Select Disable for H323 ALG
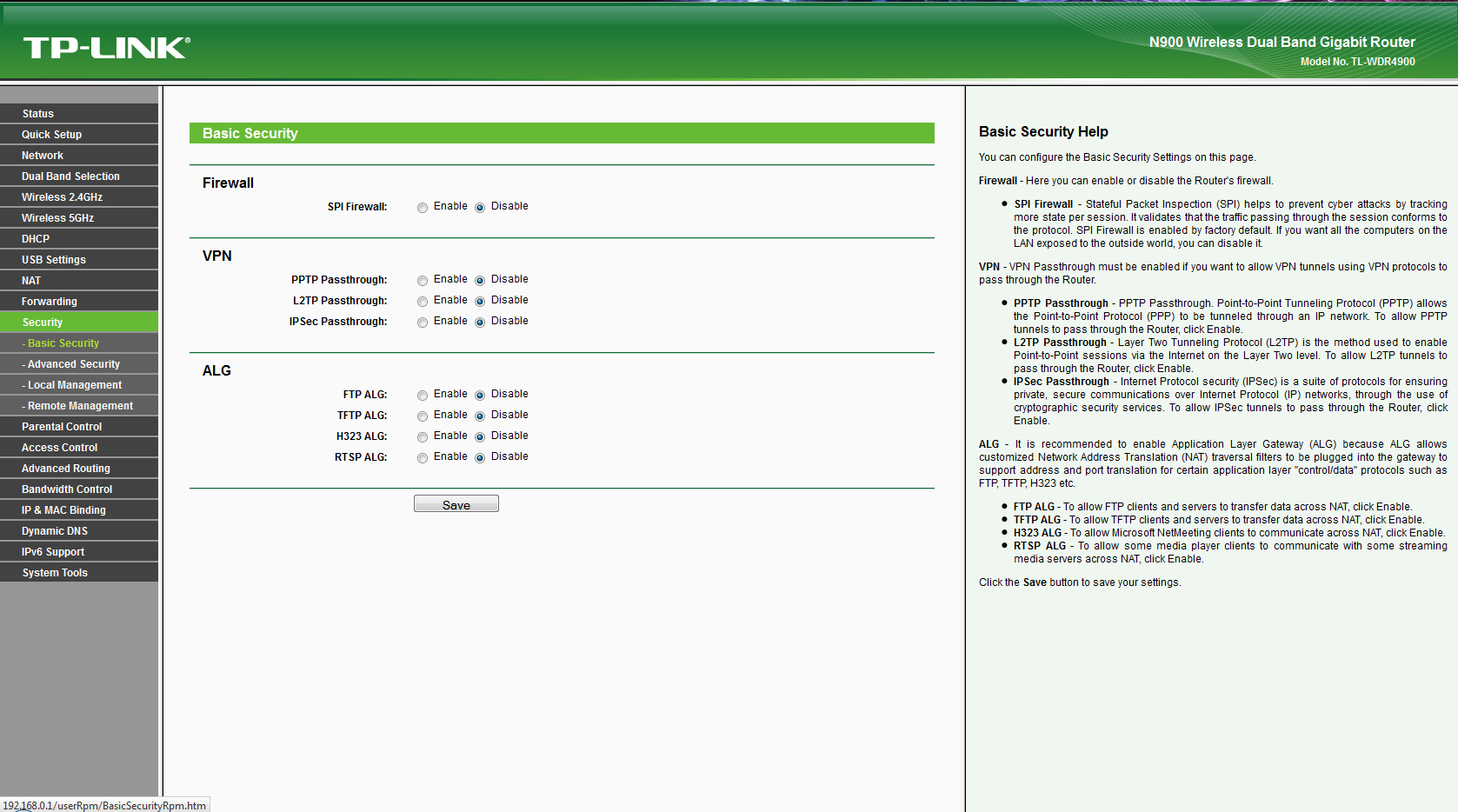The height and width of the screenshot is (812, 1458). point(480,437)
